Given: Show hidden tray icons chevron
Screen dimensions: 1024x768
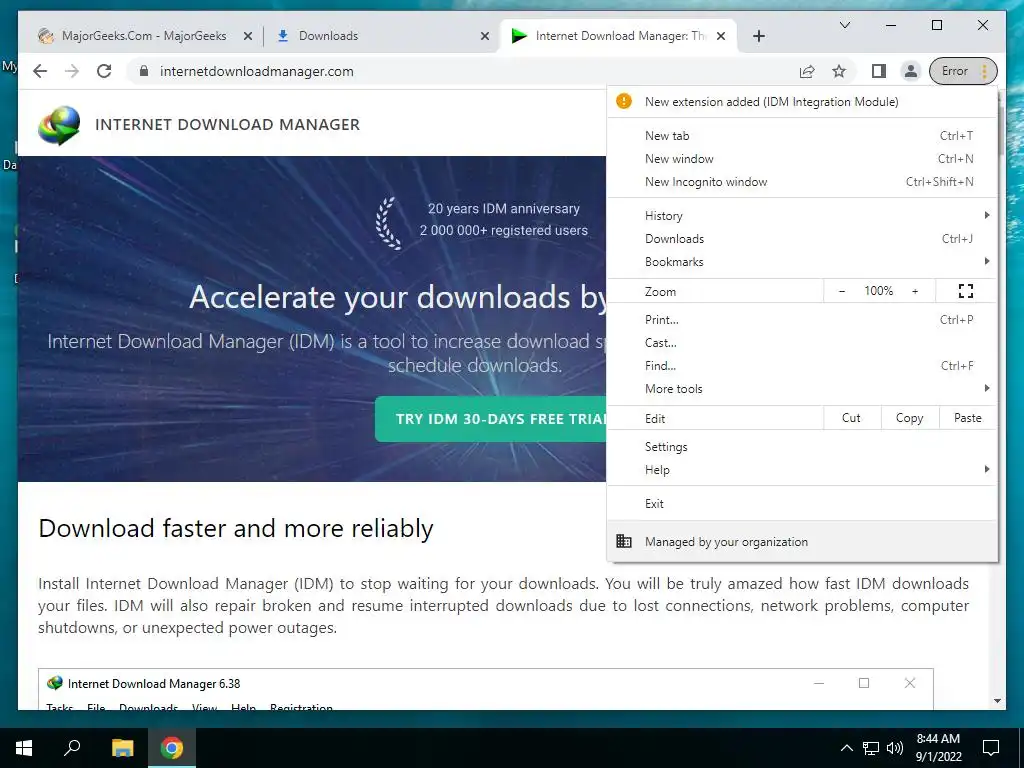Looking at the screenshot, I should coord(846,748).
